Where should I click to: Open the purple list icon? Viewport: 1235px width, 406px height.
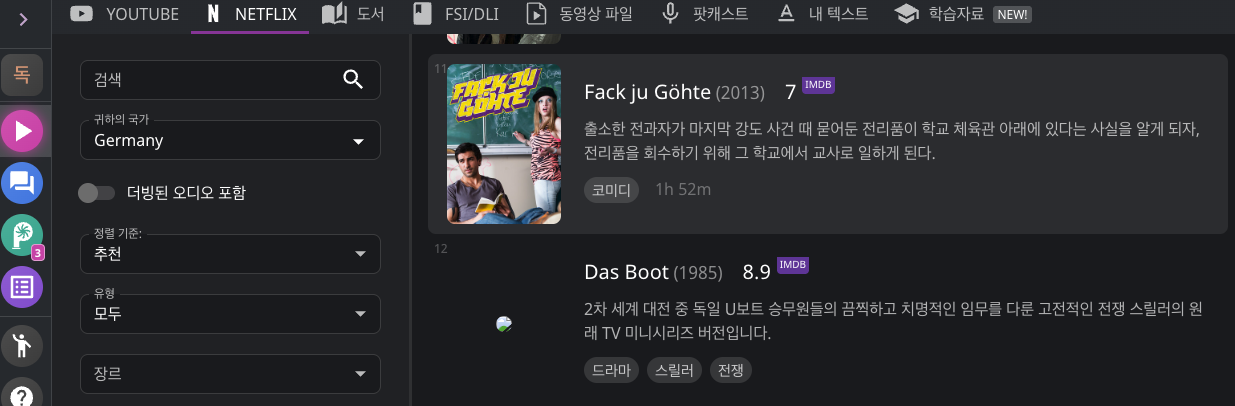22,287
